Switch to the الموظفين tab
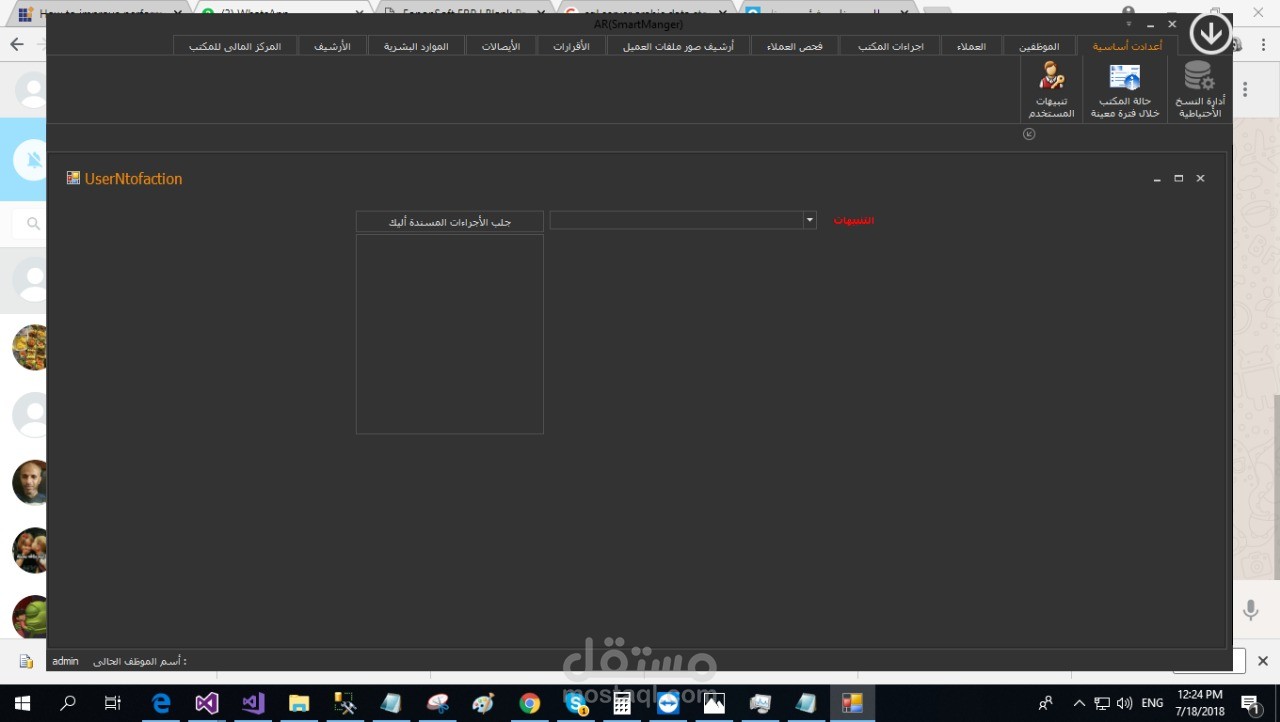This screenshot has height=722, width=1280. click(1039, 46)
